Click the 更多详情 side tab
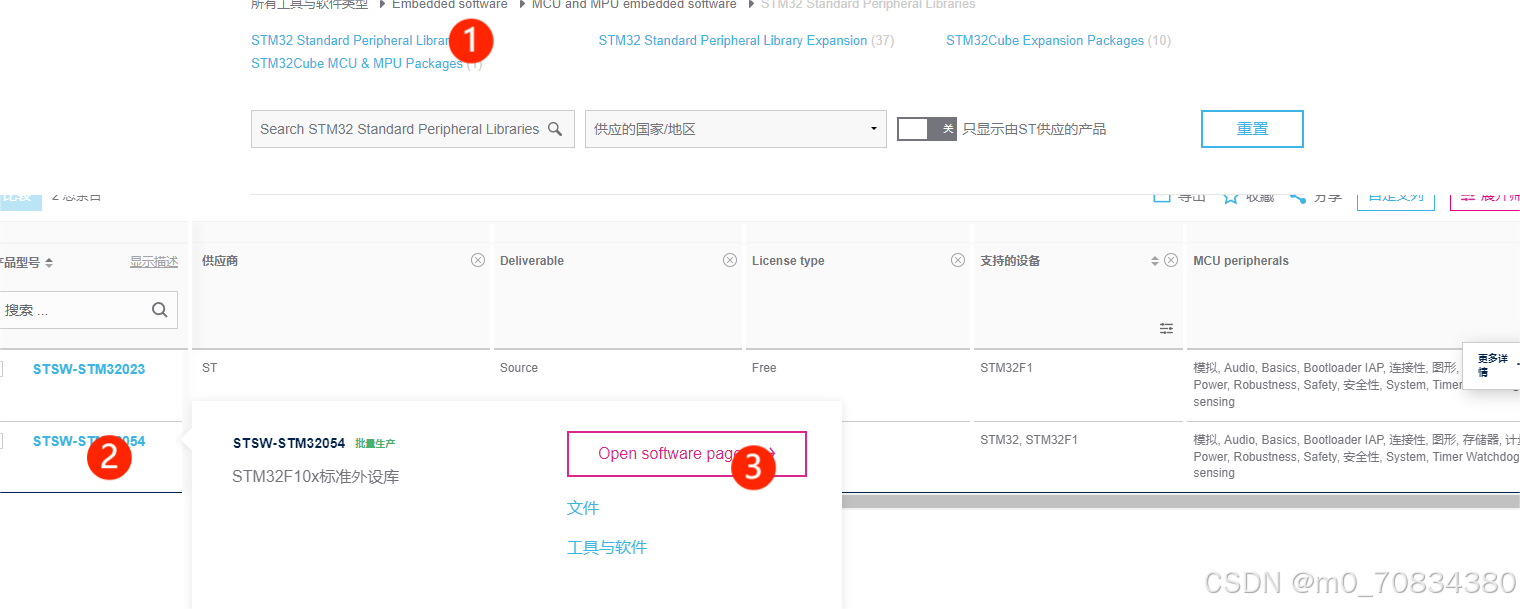Screen dimensions: 1520x609 pyautogui.click(x=1491, y=365)
